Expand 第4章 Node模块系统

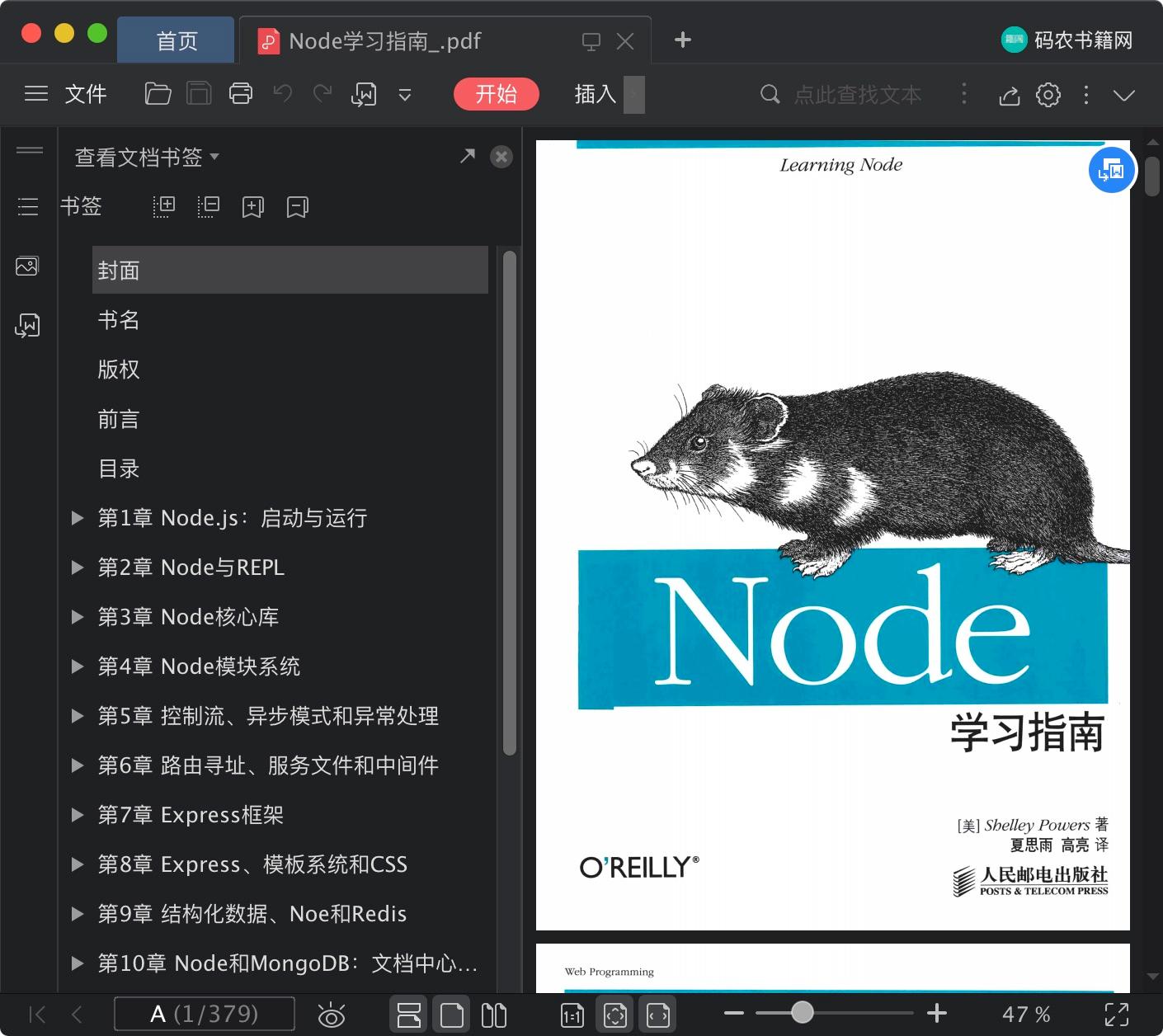[x=78, y=666]
